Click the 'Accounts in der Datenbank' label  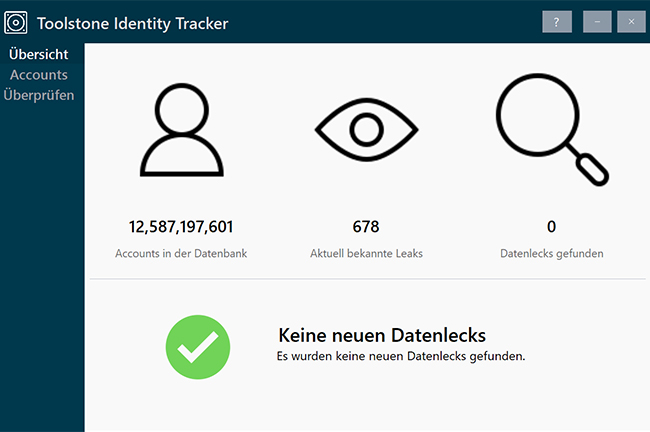(x=181, y=254)
